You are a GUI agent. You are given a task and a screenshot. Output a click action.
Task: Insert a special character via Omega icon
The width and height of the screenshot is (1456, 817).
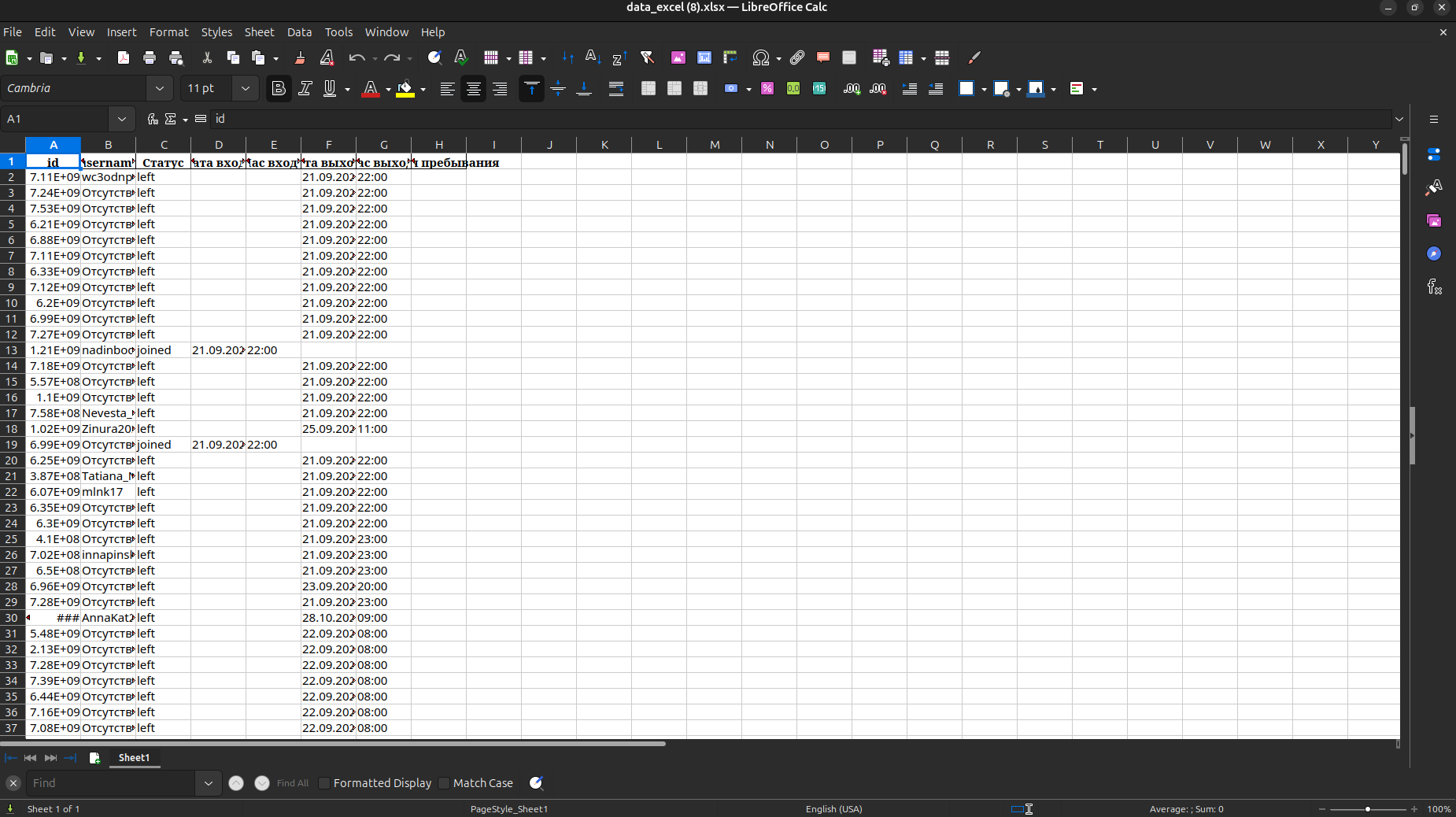[x=760, y=57]
